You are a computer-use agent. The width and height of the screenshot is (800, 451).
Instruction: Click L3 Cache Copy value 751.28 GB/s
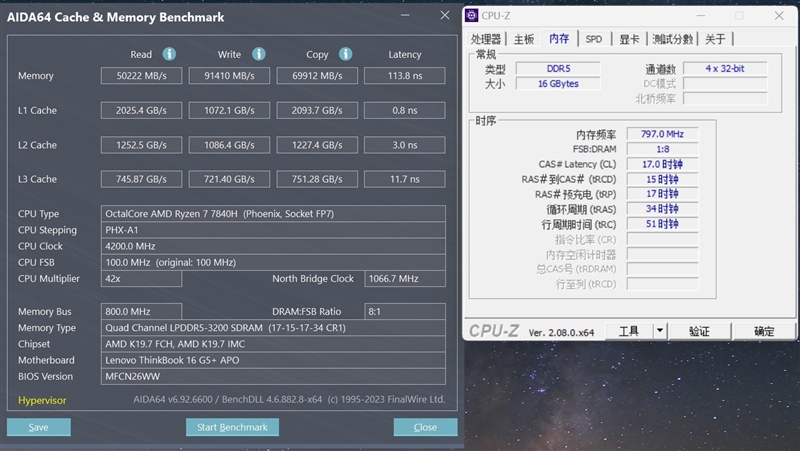point(317,179)
